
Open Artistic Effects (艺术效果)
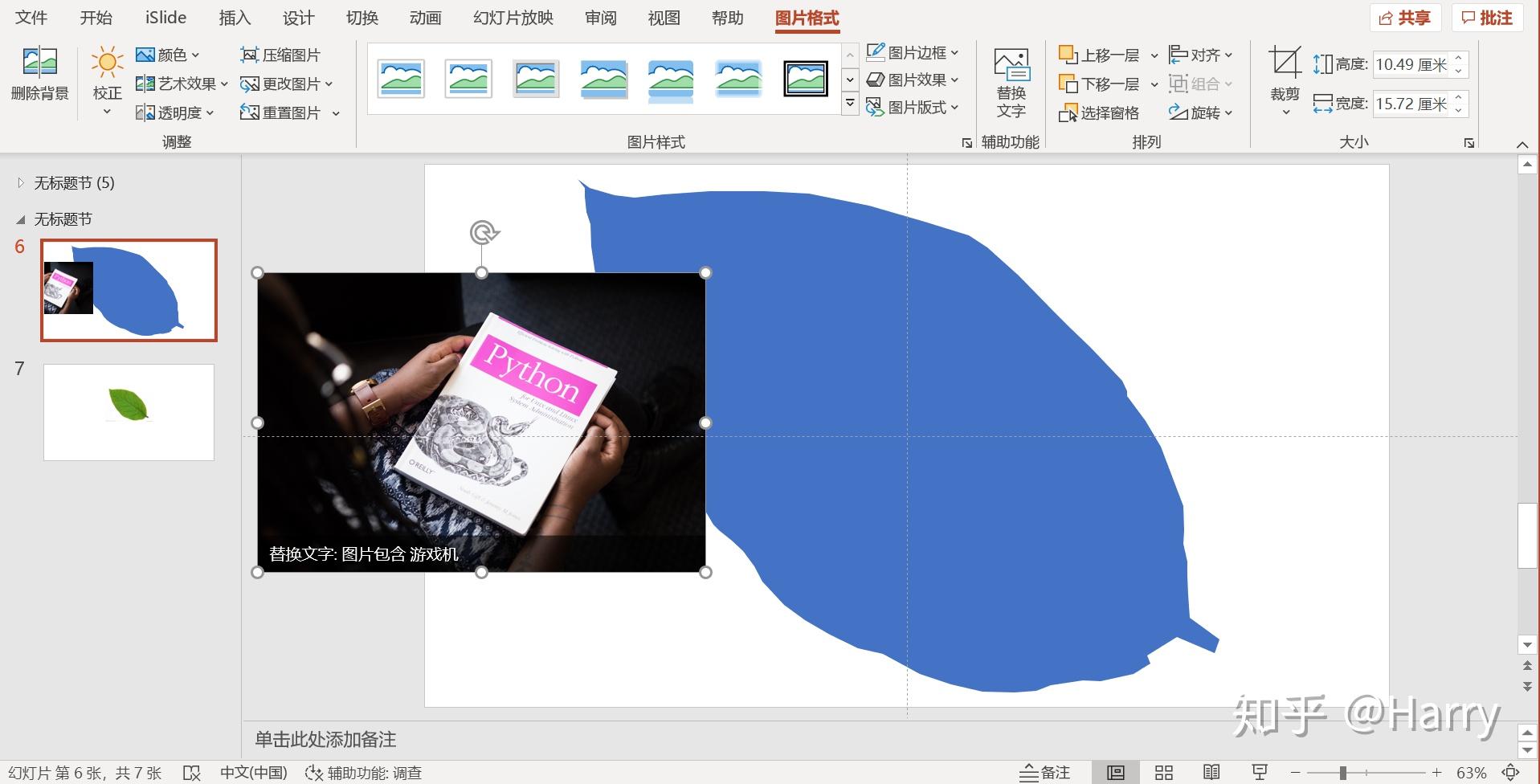(182, 84)
